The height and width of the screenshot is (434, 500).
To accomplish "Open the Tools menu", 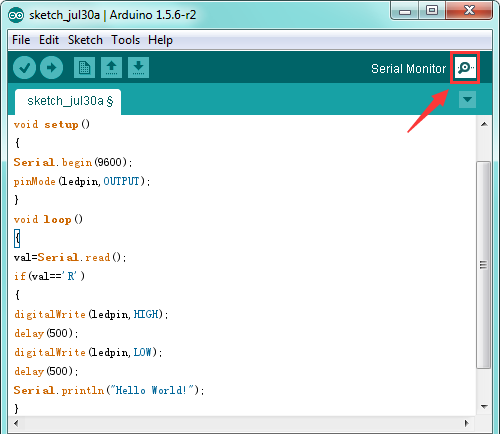I will point(125,40).
